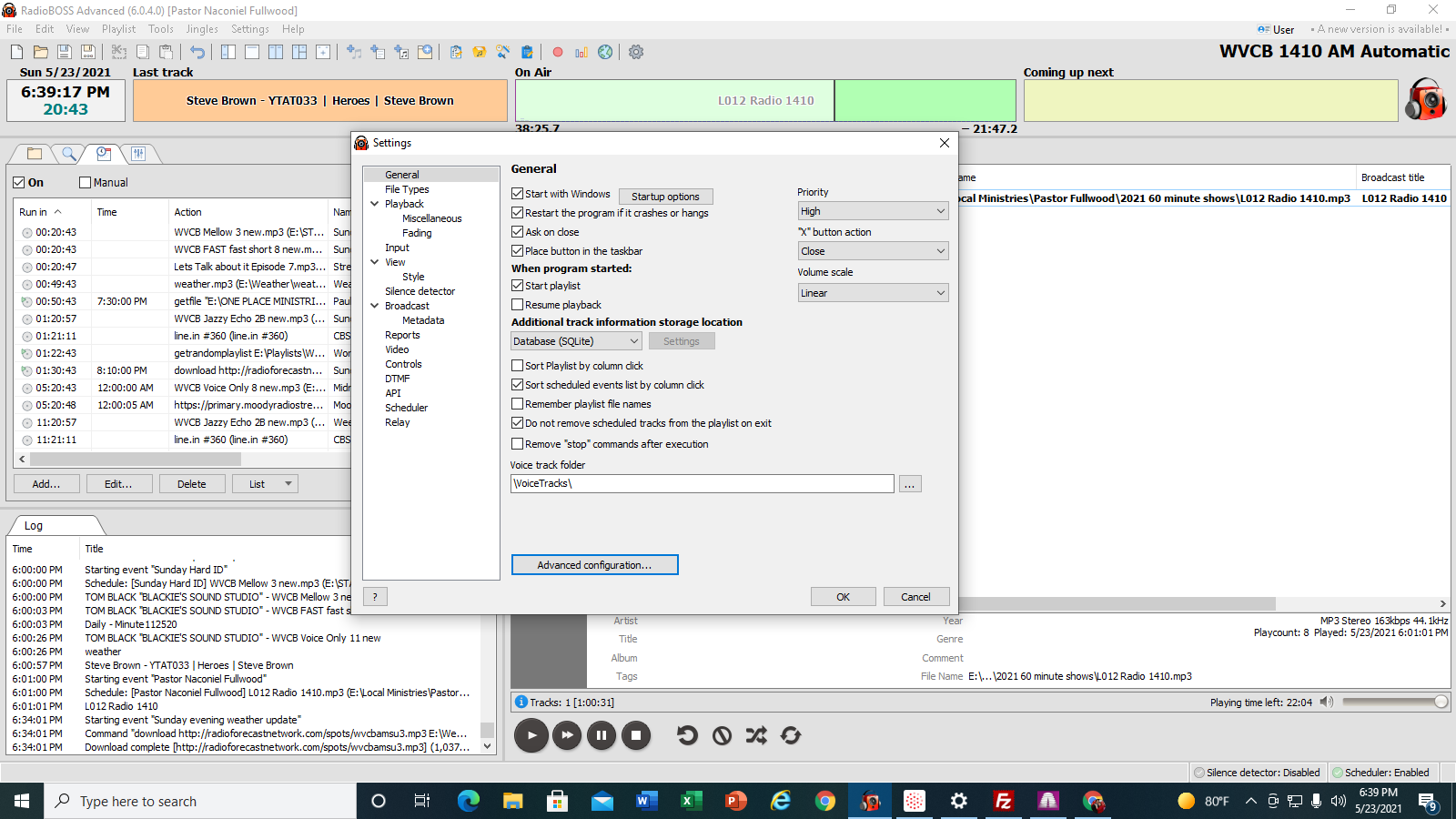Click the red Record toolbar icon
1456x819 pixels.
(x=558, y=52)
